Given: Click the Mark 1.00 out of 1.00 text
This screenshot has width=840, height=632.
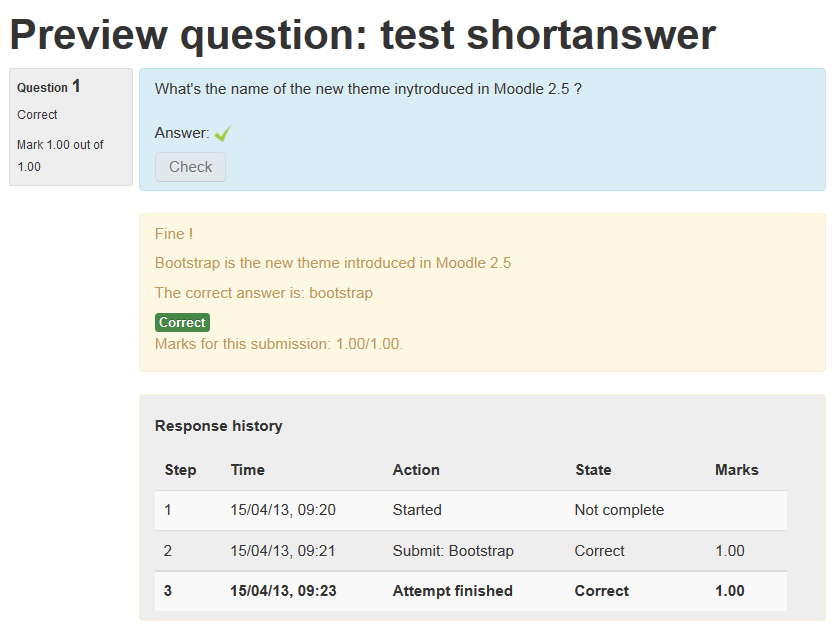Looking at the screenshot, I should (60, 156).
